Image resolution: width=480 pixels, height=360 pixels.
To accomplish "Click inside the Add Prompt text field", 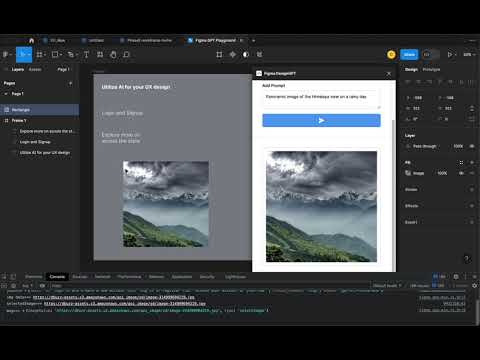I will [x=321, y=99].
